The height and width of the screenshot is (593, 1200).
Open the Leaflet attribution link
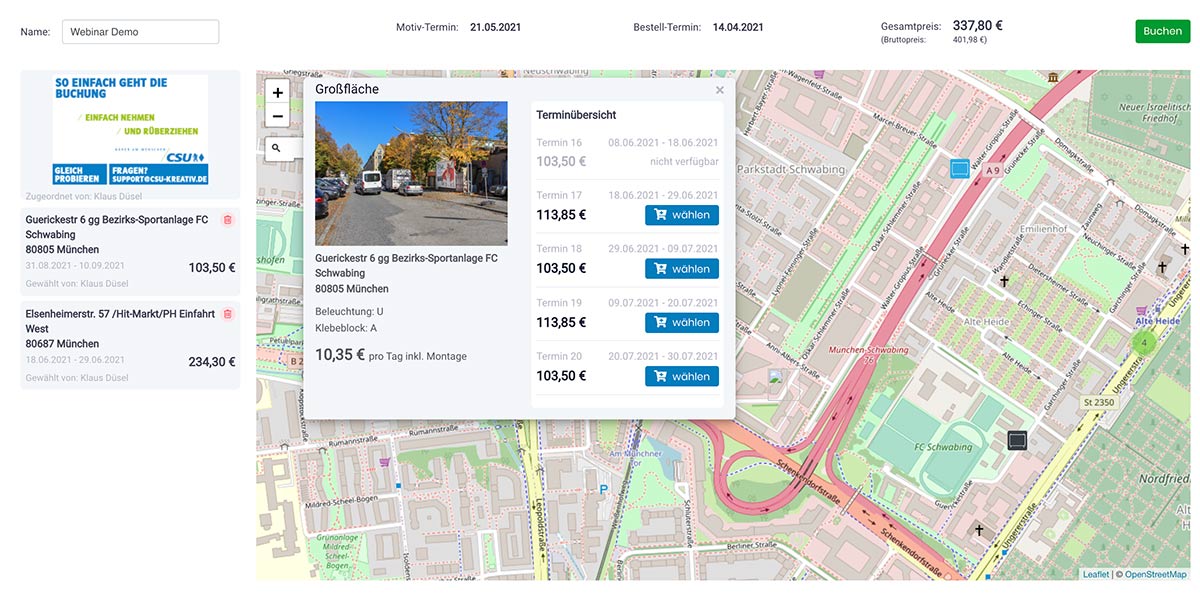coord(1095,575)
